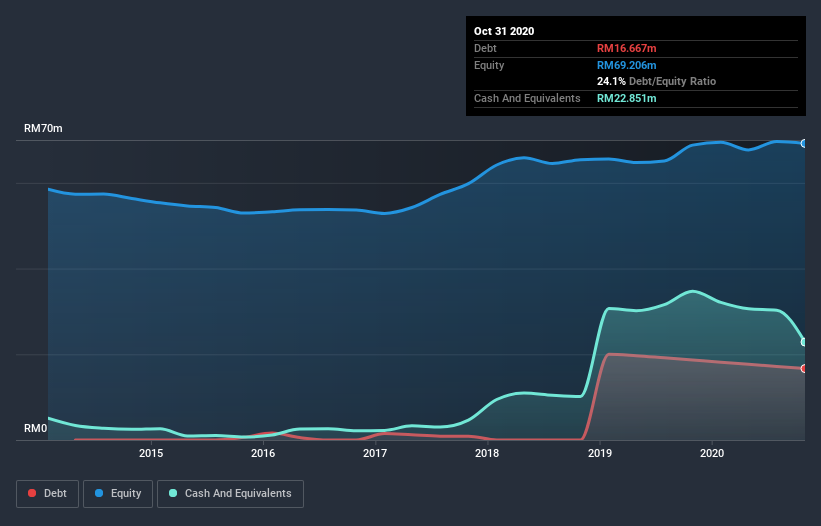Click the 2019 x-axis label
Viewport: 821px width, 526px height.
600,453
